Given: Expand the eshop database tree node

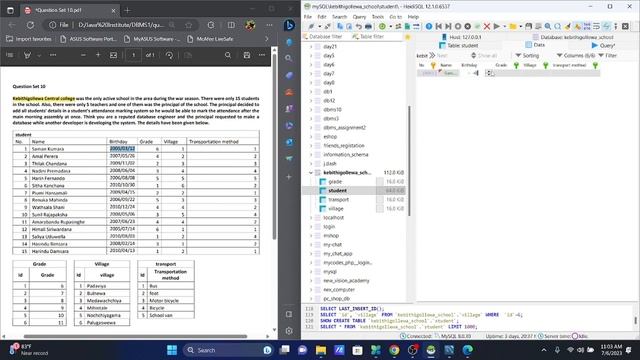Looking at the screenshot, I should point(311,136).
